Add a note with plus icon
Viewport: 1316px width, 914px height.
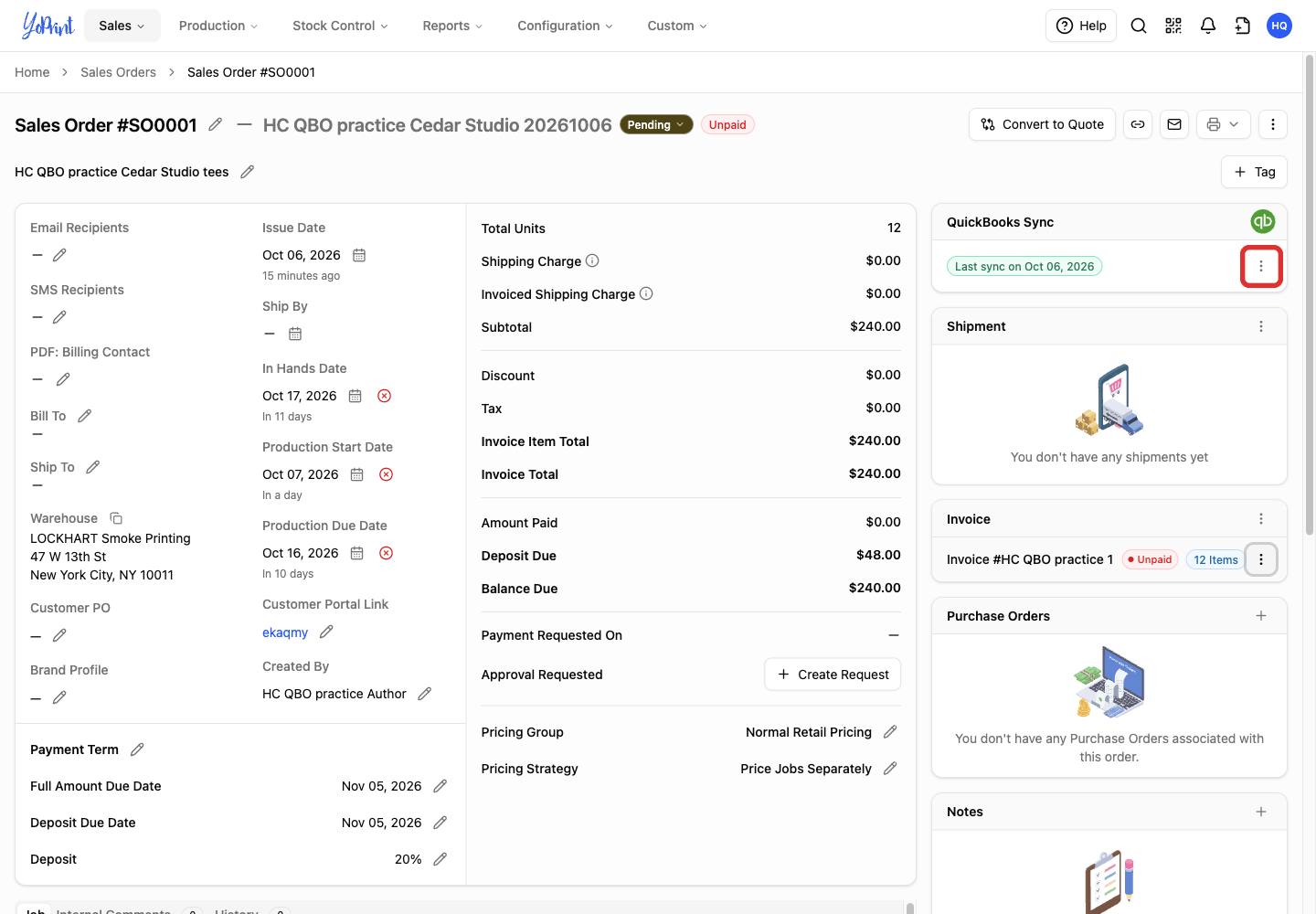click(1261, 812)
